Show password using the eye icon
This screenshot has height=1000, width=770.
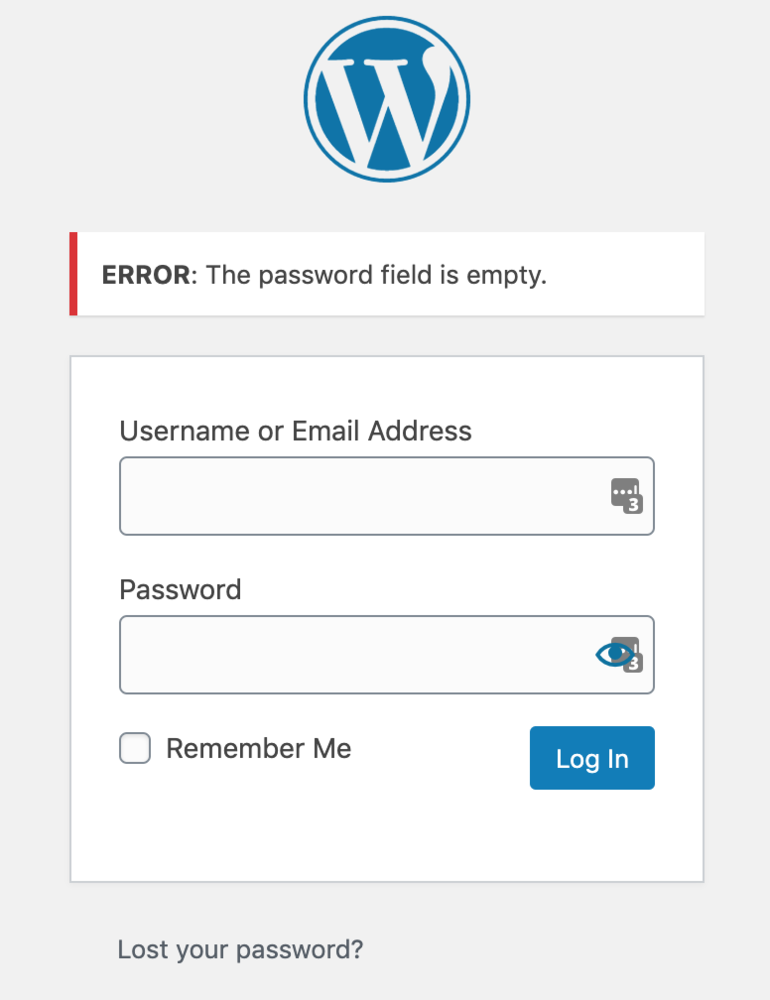click(x=614, y=654)
